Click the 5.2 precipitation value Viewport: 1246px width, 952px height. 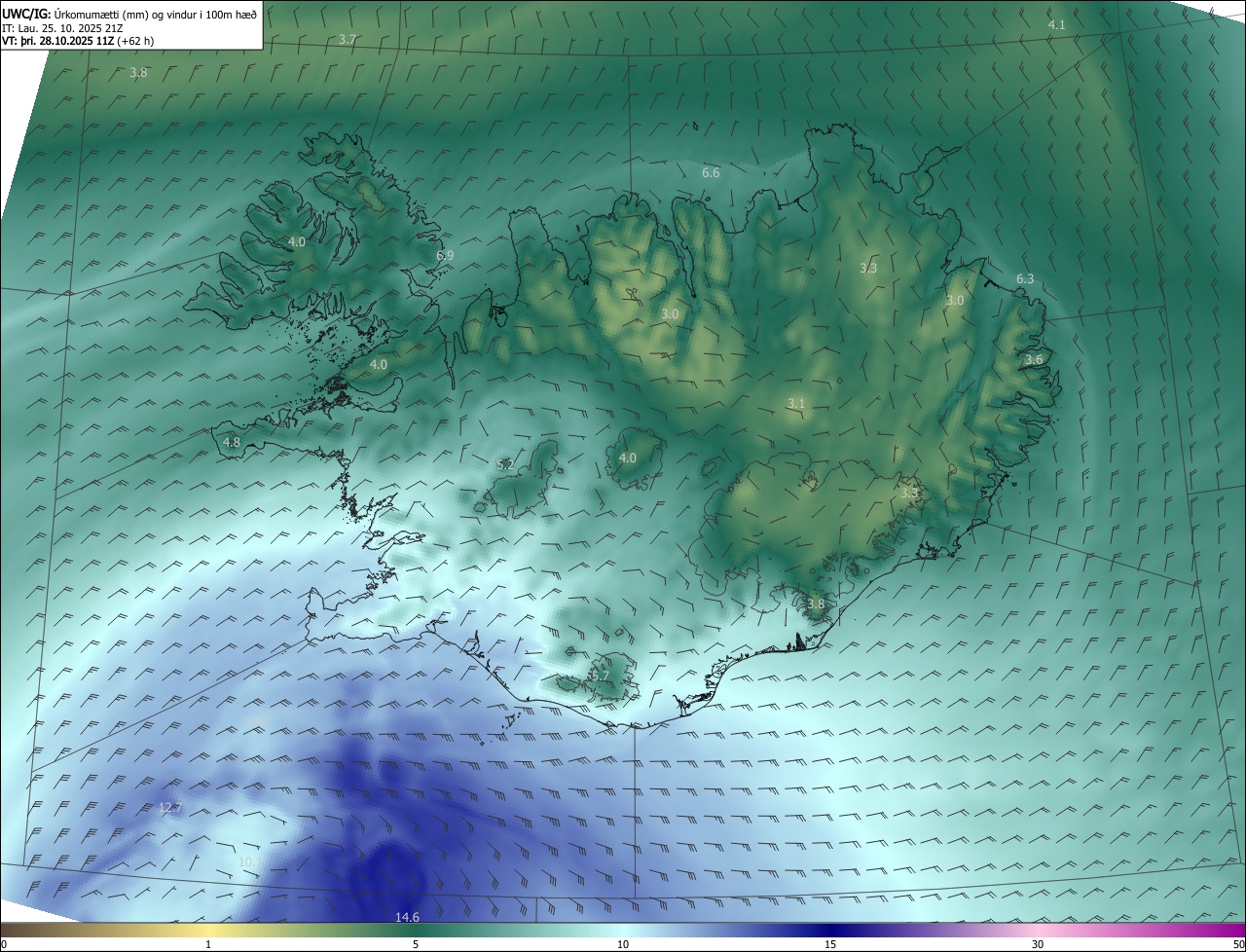(505, 465)
